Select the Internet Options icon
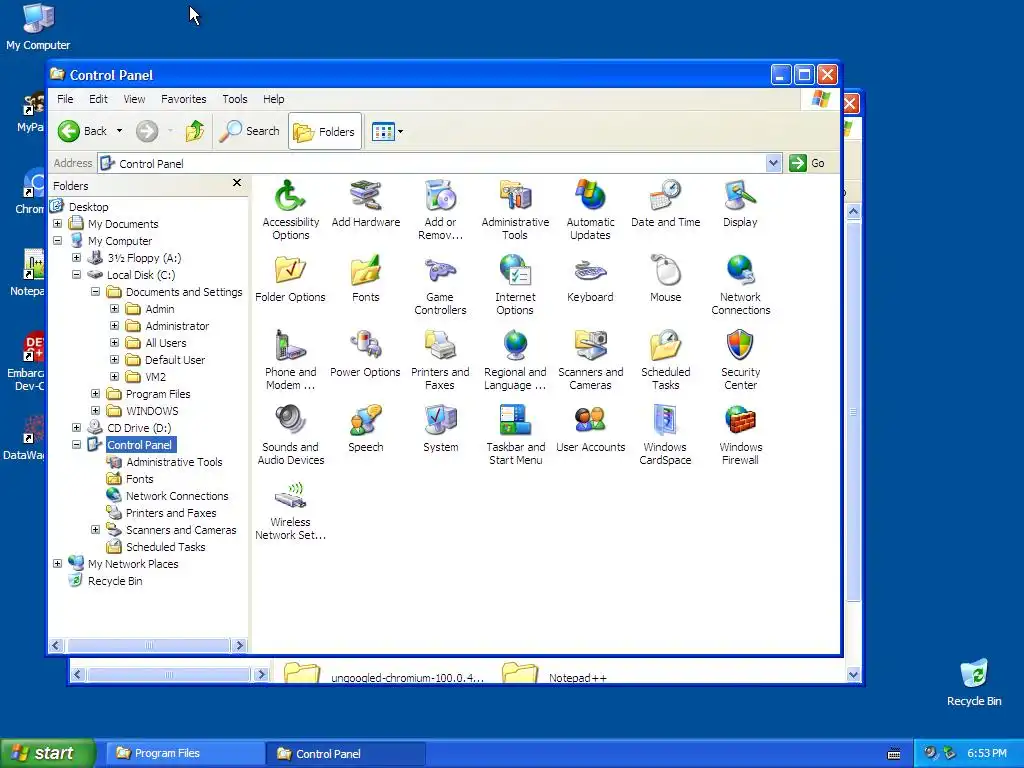 [x=515, y=285]
